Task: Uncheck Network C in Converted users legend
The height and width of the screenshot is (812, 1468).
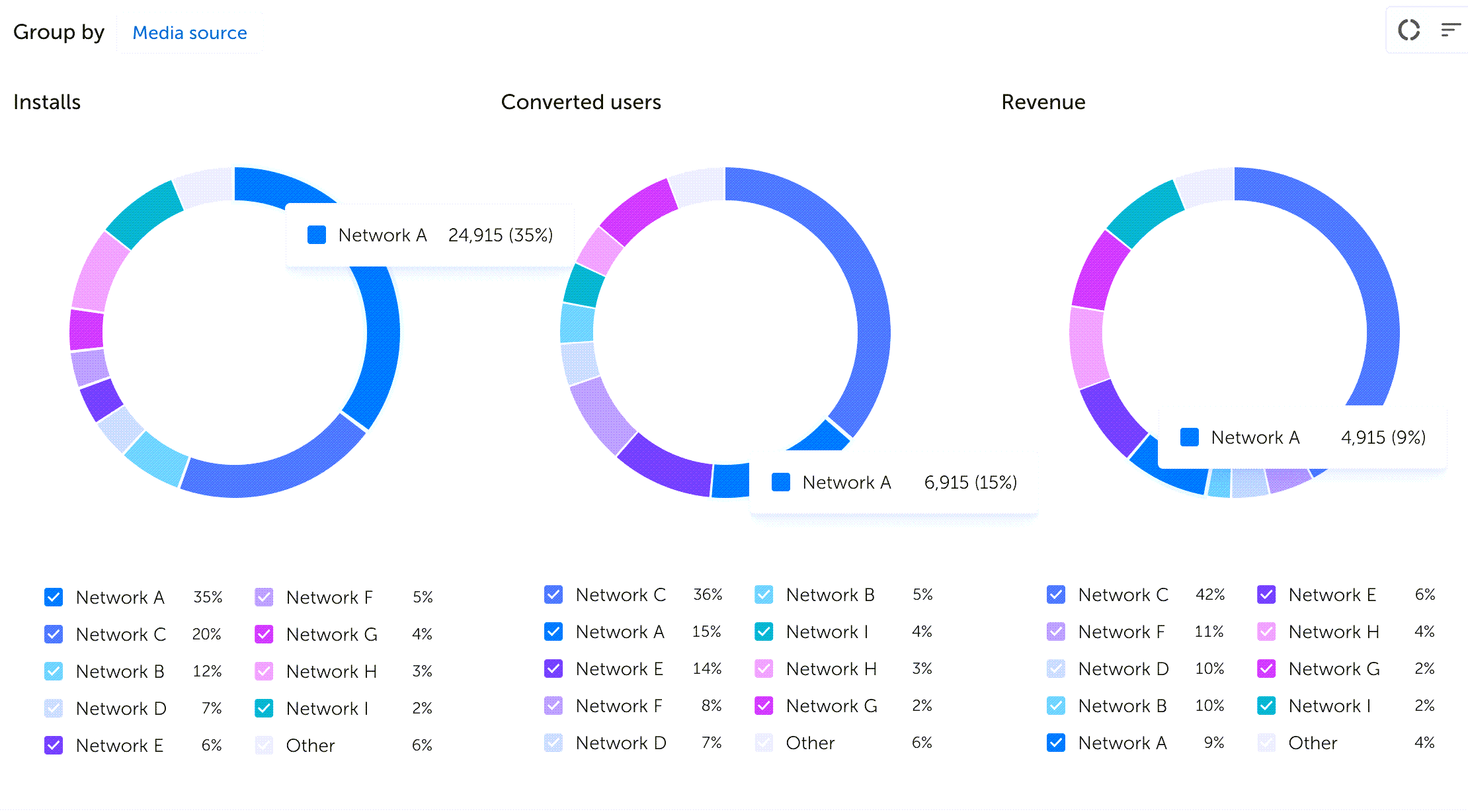Action: click(553, 594)
